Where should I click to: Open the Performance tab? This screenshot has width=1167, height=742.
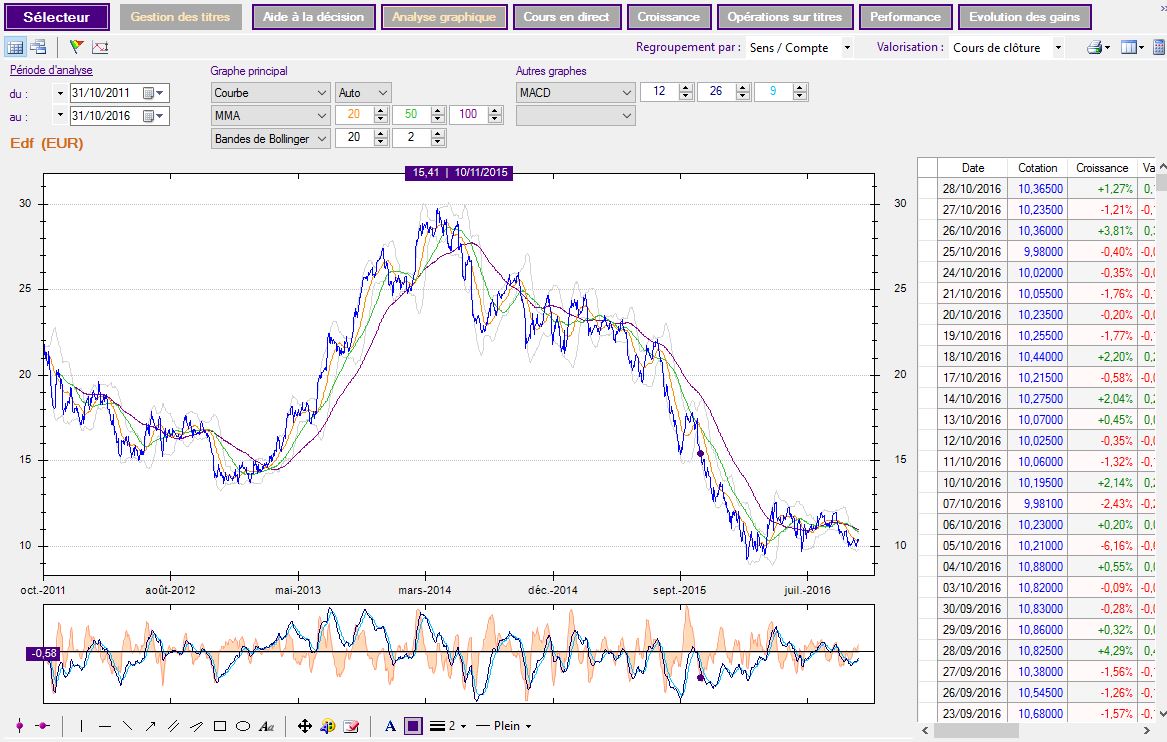pos(904,17)
